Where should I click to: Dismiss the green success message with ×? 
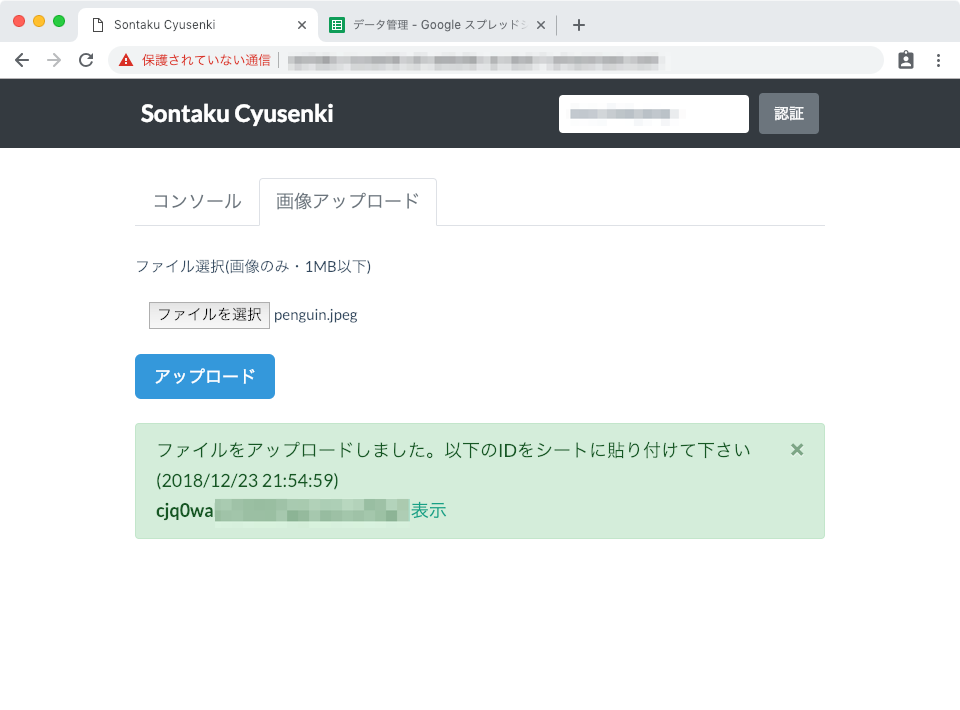(x=797, y=449)
